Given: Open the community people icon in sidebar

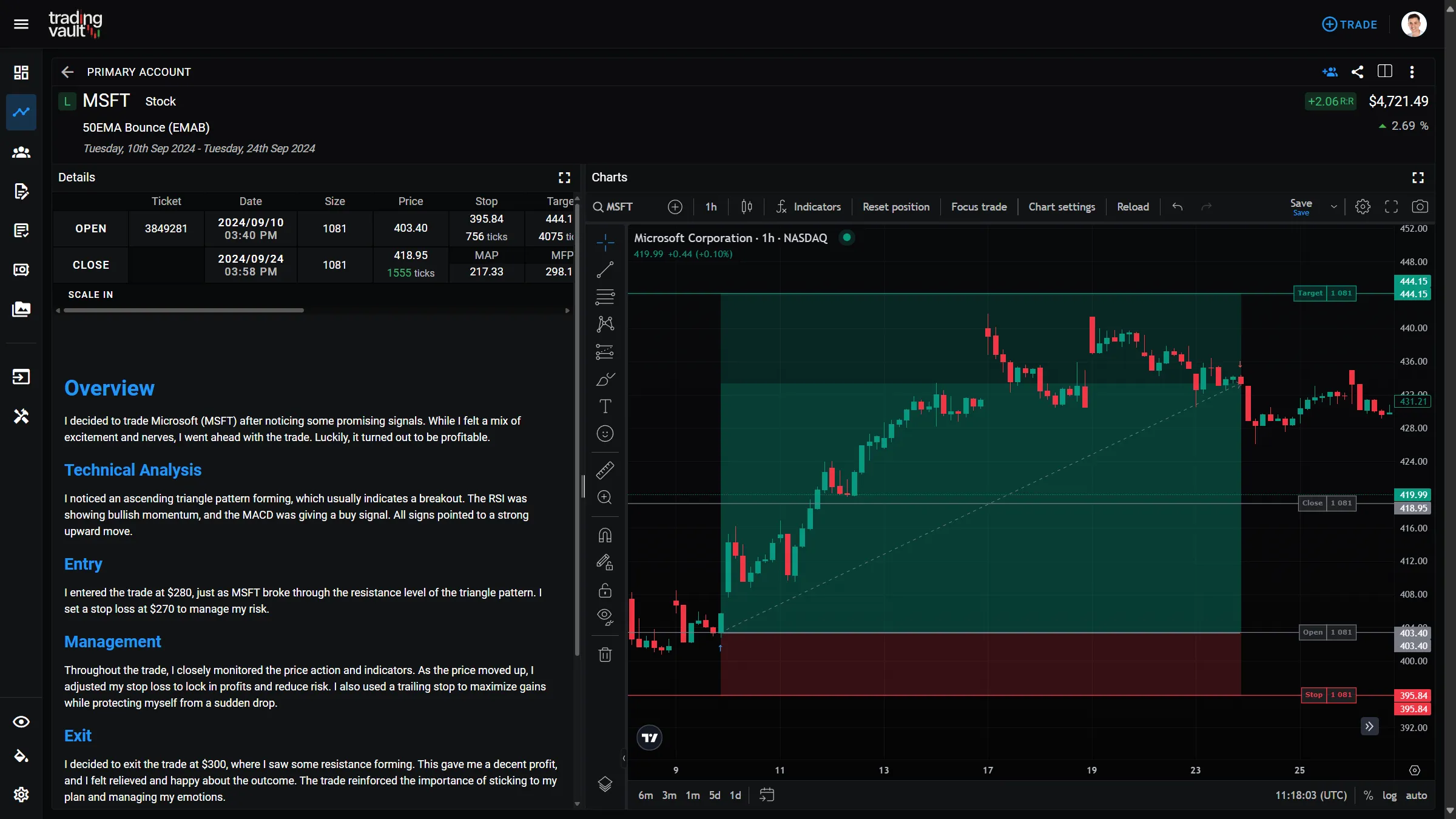Looking at the screenshot, I should (x=21, y=152).
